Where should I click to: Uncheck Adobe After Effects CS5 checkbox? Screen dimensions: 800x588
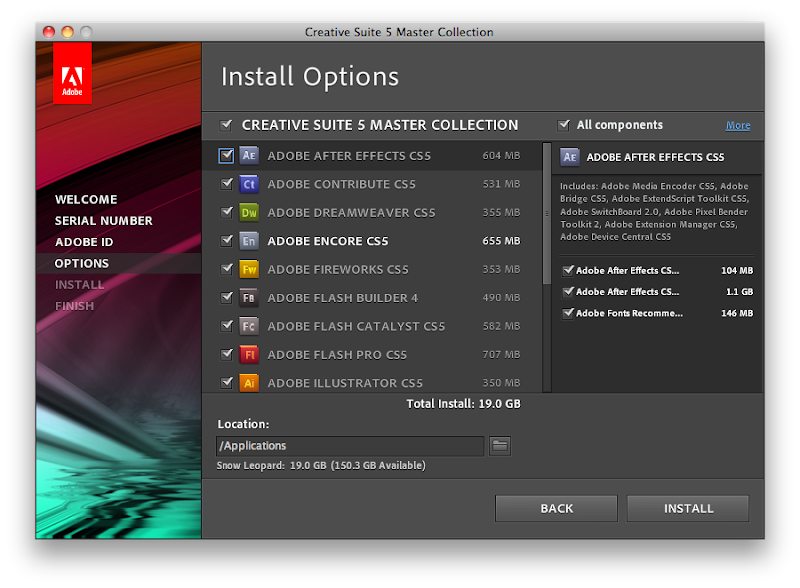[x=227, y=156]
